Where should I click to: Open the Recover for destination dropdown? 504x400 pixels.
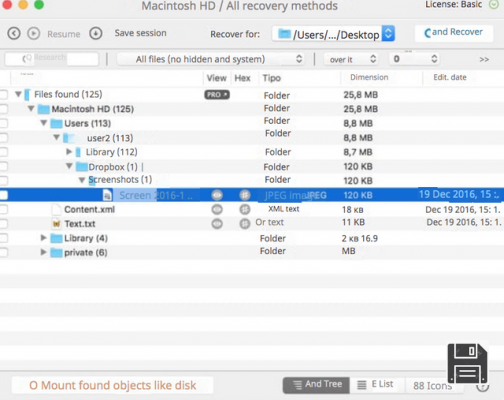[x=333, y=34]
